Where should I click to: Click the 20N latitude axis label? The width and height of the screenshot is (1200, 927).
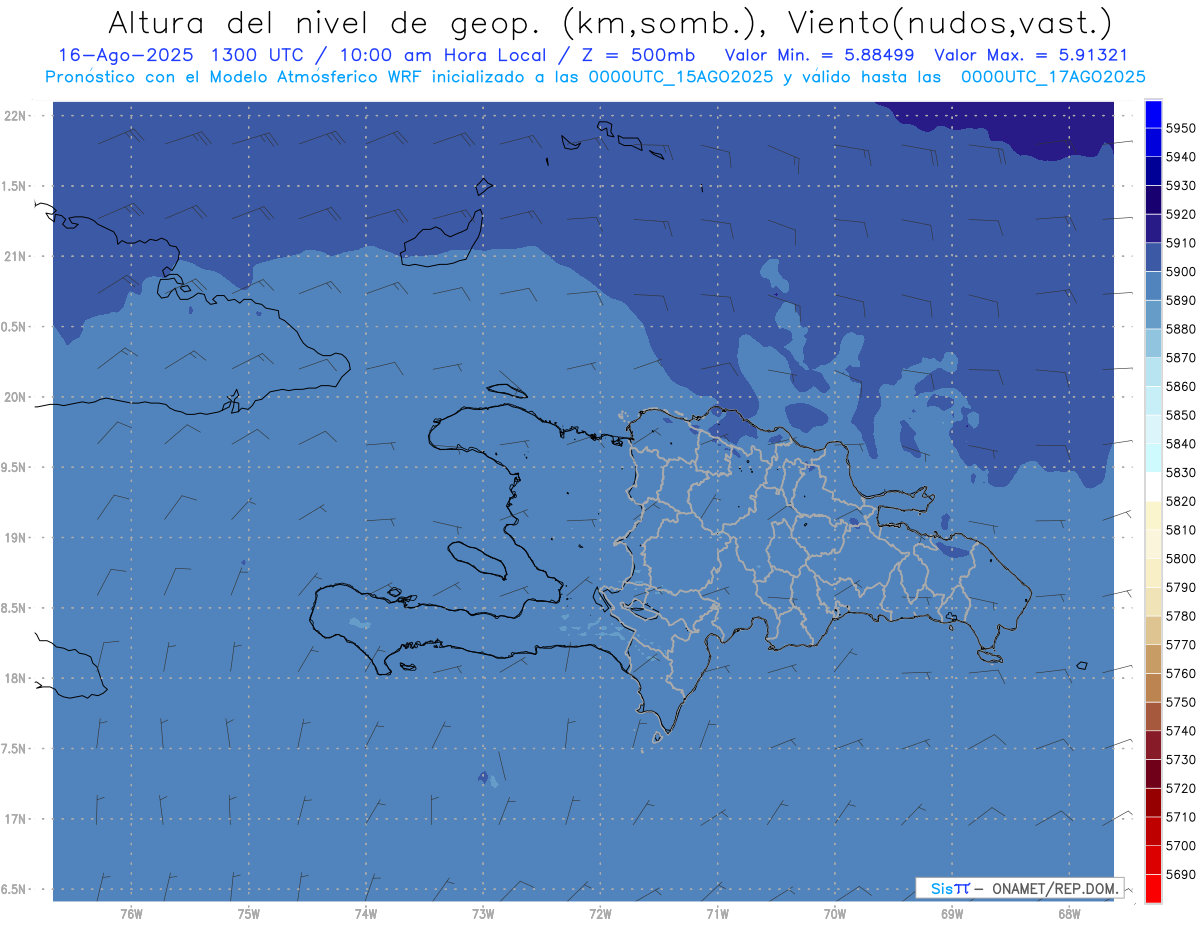pyautogui.click(x=16, y=397)
